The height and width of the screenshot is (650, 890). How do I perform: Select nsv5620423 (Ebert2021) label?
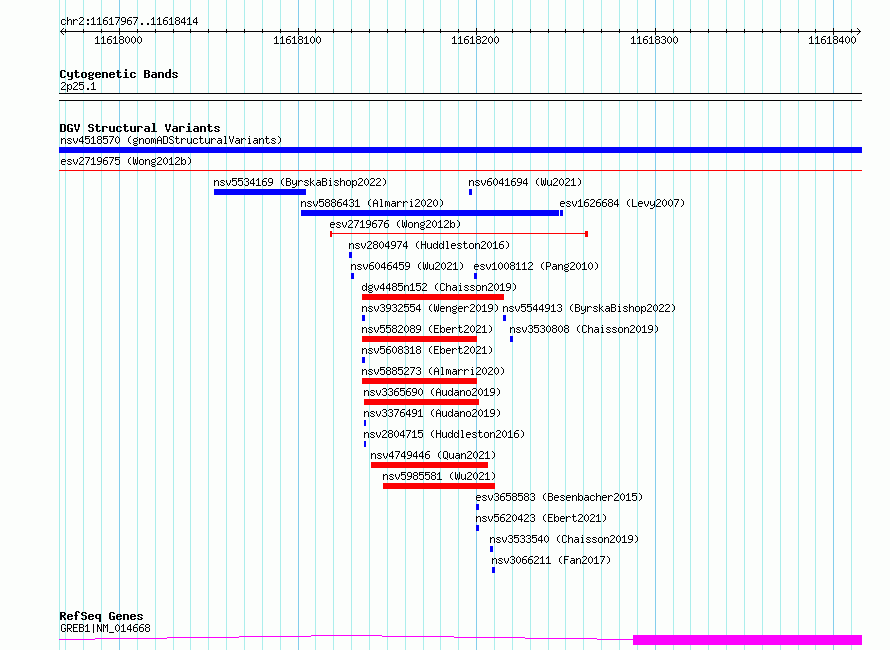coord(541,518)
